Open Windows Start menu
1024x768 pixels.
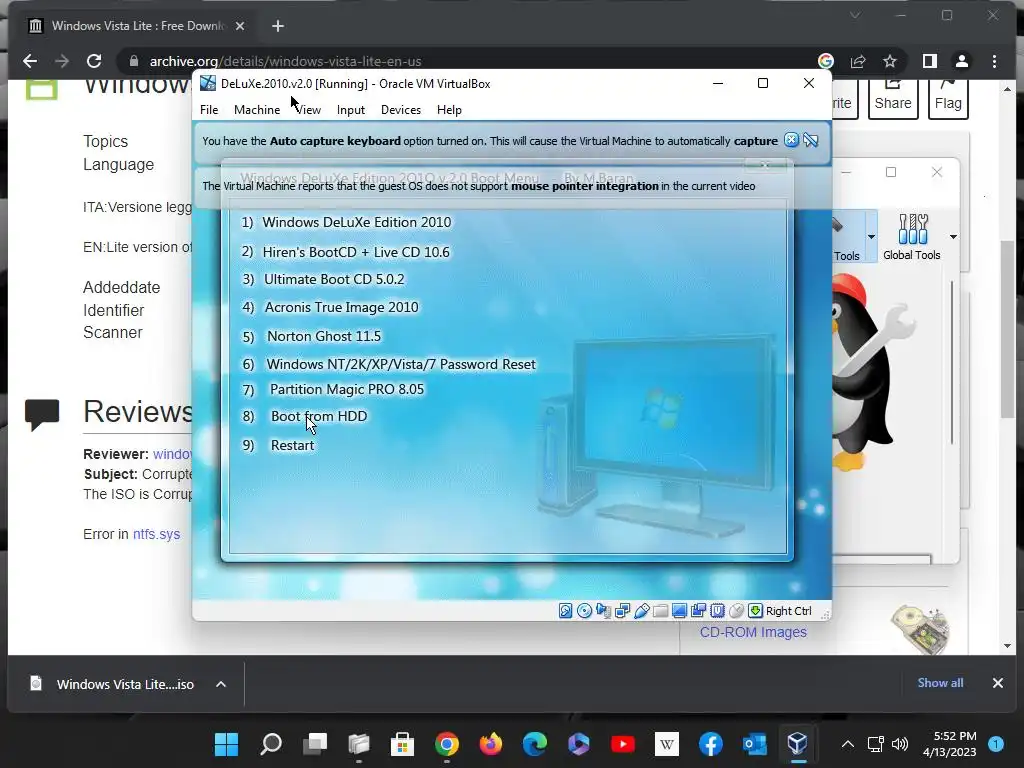[x=227, y=744]
